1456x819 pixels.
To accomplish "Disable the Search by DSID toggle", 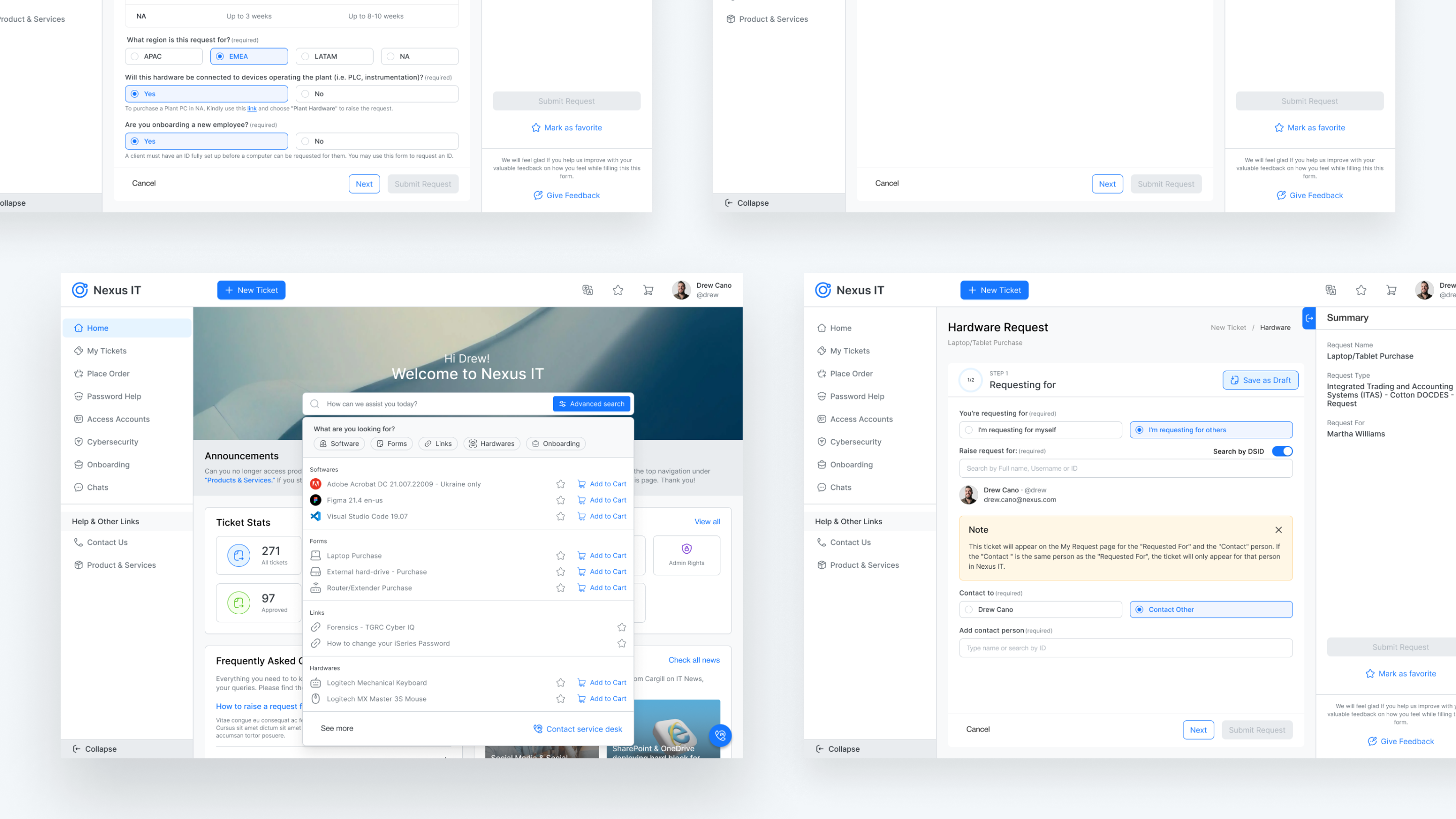I will point(1283,451).
